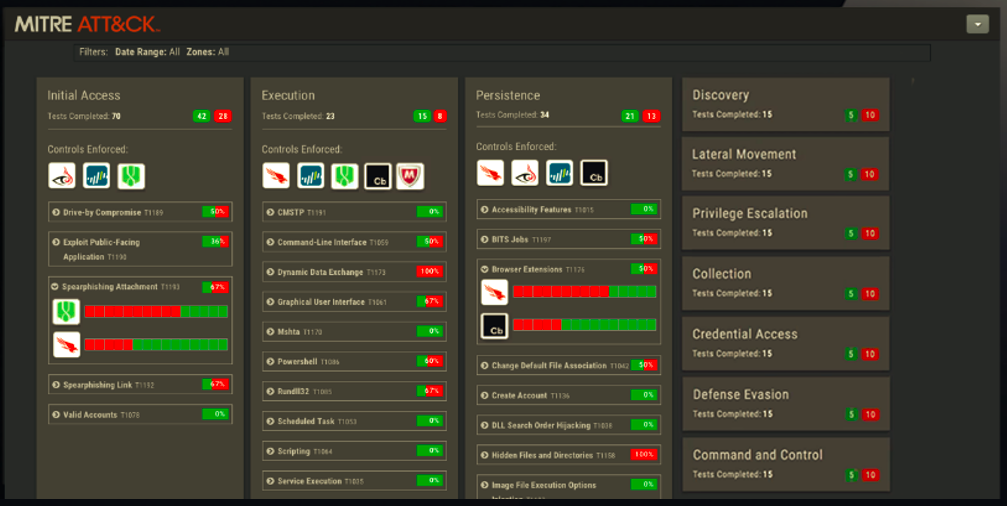Click the green 42 badge in Initial Access

202,116
